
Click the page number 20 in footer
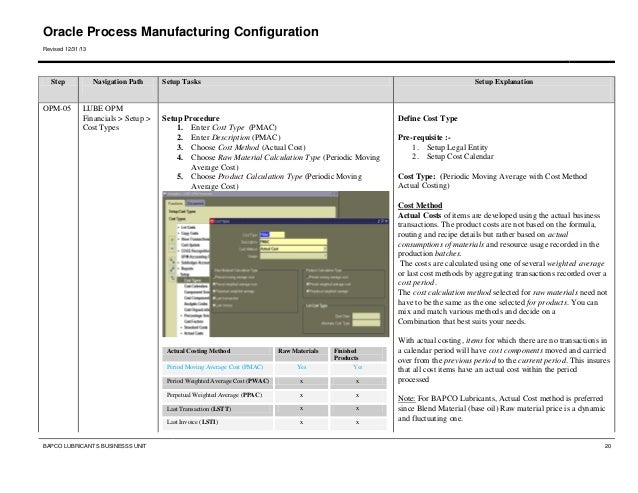(x=608, y=446)
